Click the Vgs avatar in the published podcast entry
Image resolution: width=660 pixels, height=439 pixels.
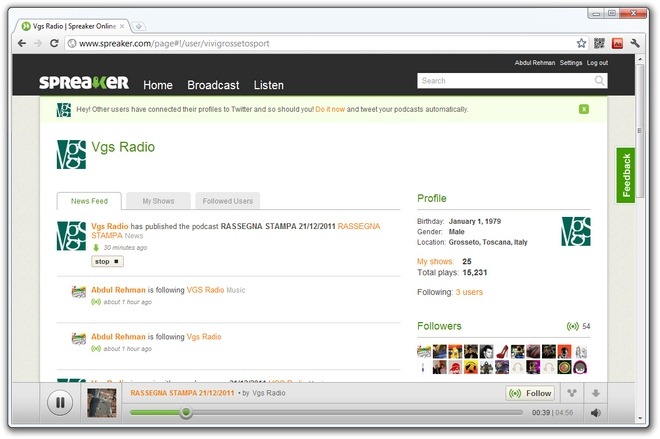[71, 236]
